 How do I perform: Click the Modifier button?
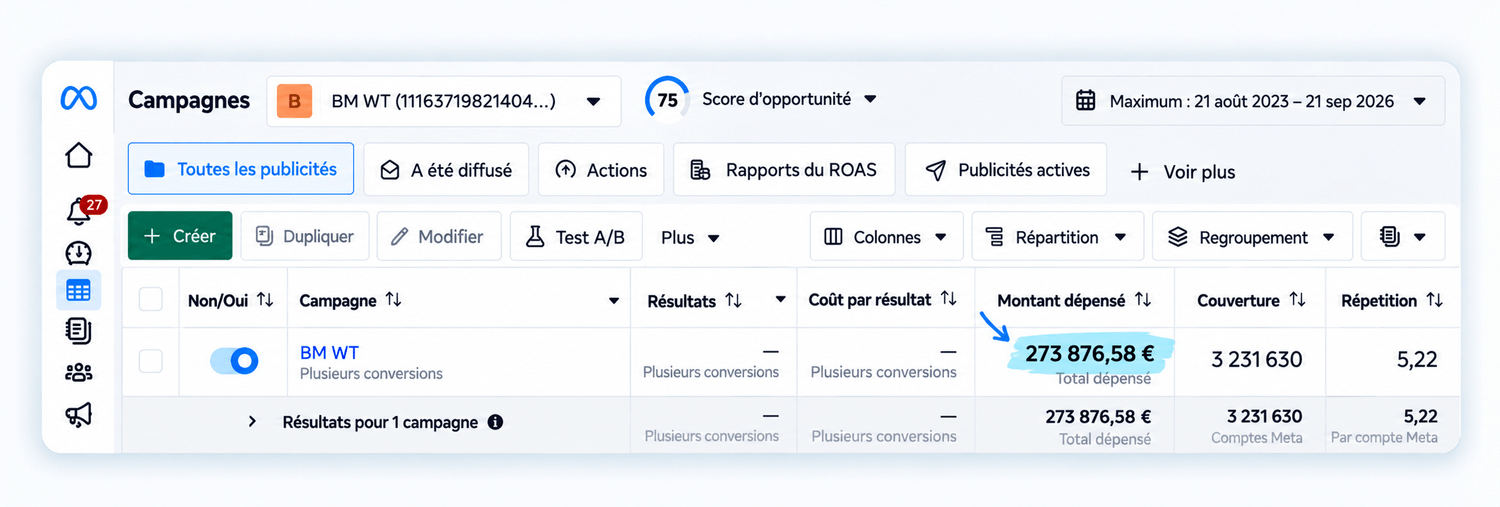(437, 236)
